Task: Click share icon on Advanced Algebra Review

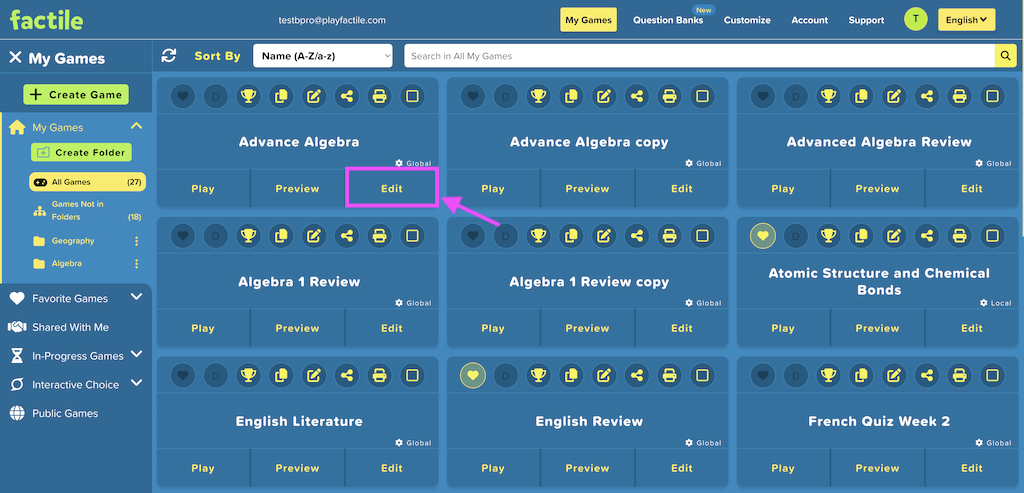Action: pyautogui.click(x=927, y=96)
